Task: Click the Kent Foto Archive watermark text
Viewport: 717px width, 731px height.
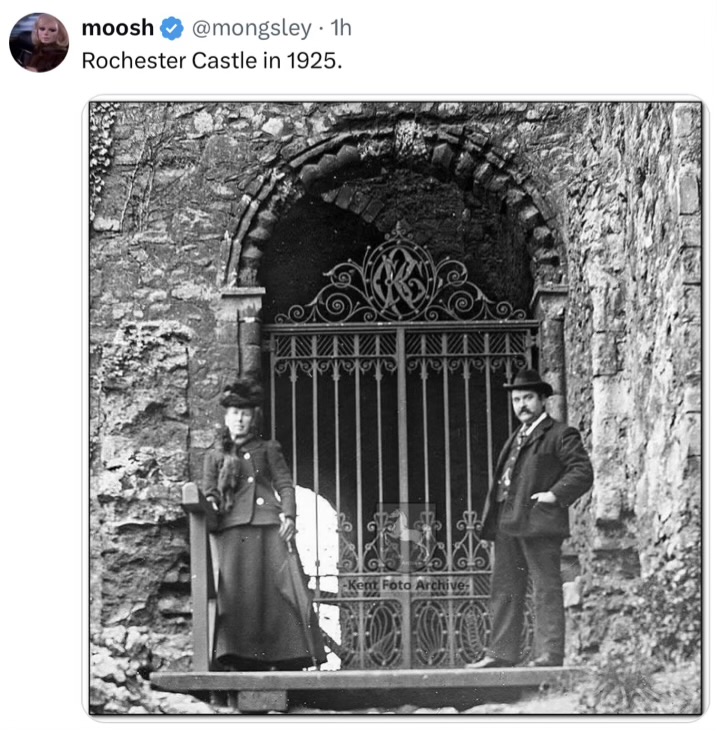Action: pos(406,585)
